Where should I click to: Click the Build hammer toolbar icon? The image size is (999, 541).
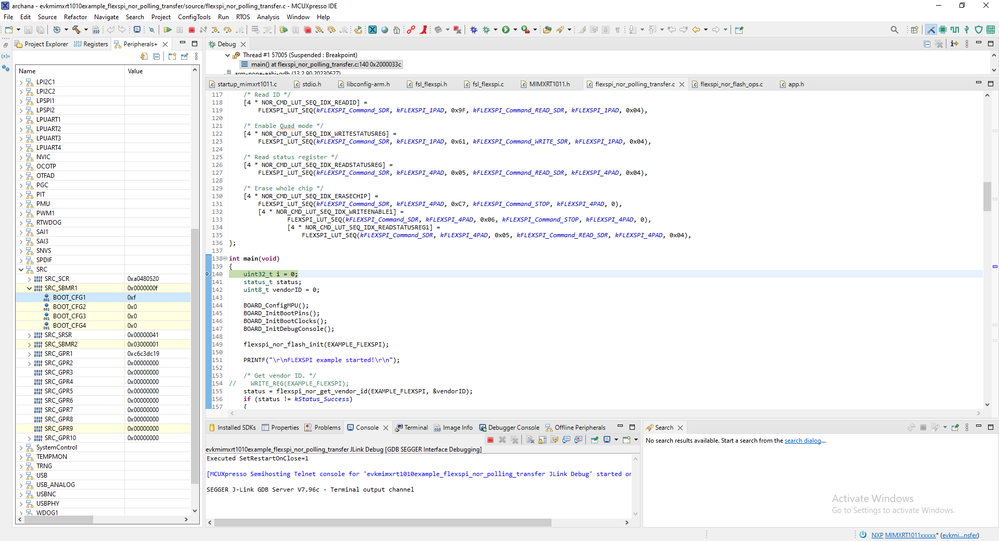coord(76,30)
